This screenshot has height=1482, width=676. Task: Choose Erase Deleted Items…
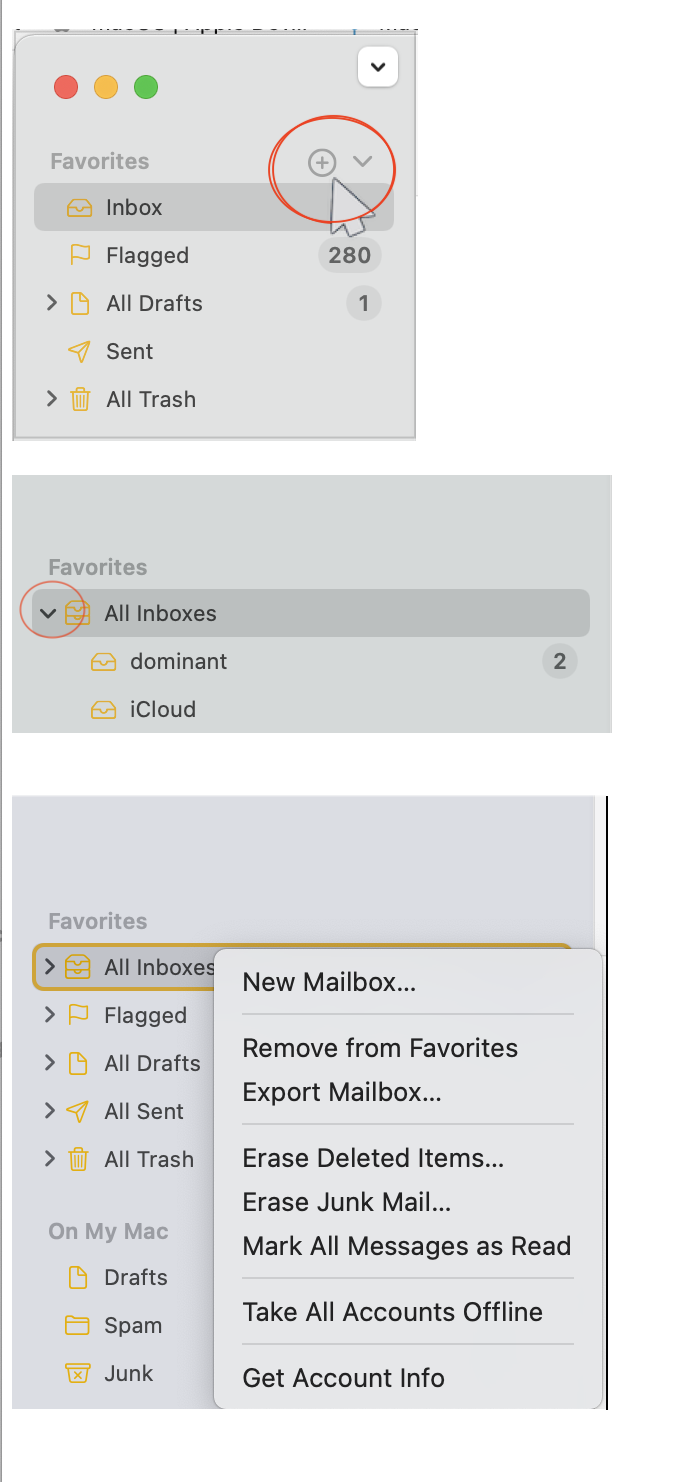373,1158
